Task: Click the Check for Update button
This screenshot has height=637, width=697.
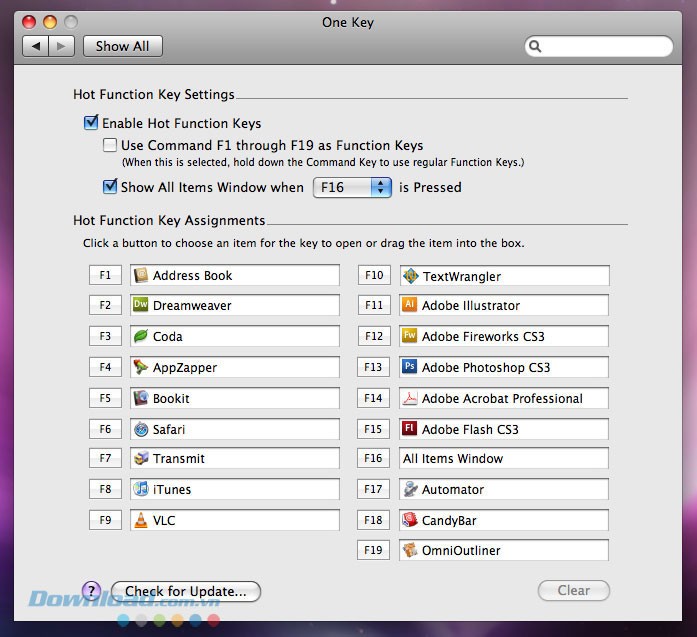Action: point(186,591)
